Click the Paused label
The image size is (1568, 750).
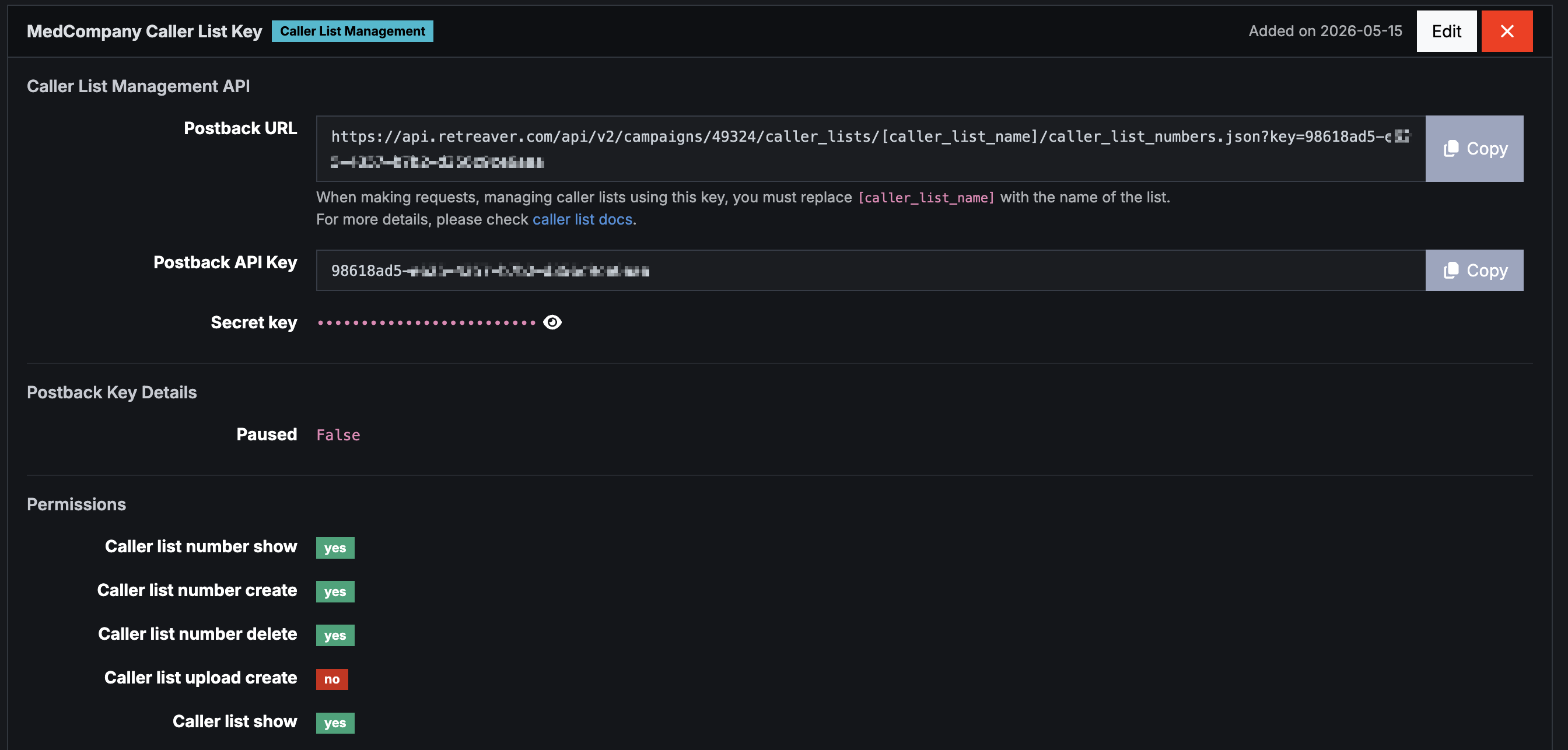coord(267,434)
